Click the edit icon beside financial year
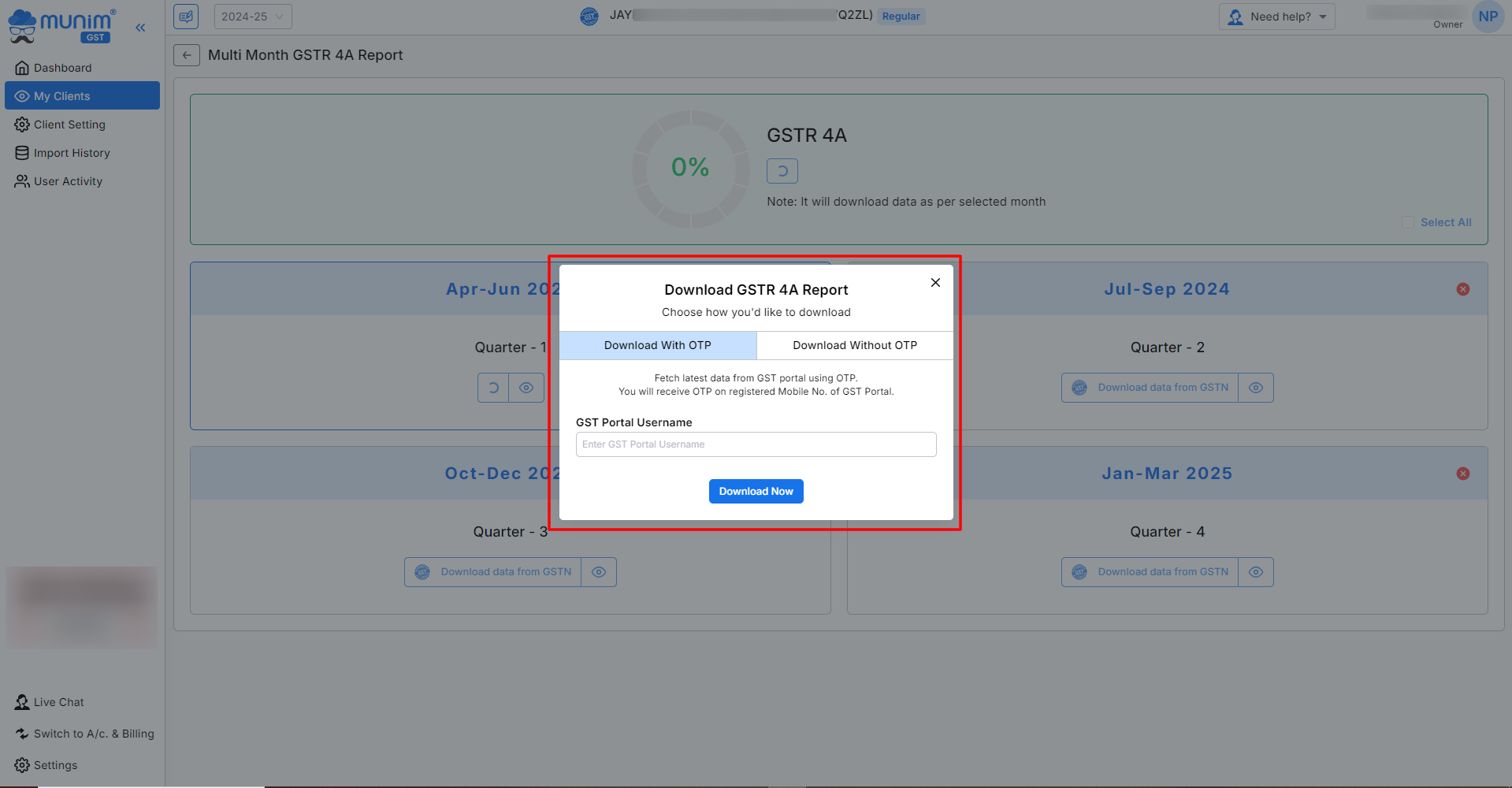 (x=186, y=17)
